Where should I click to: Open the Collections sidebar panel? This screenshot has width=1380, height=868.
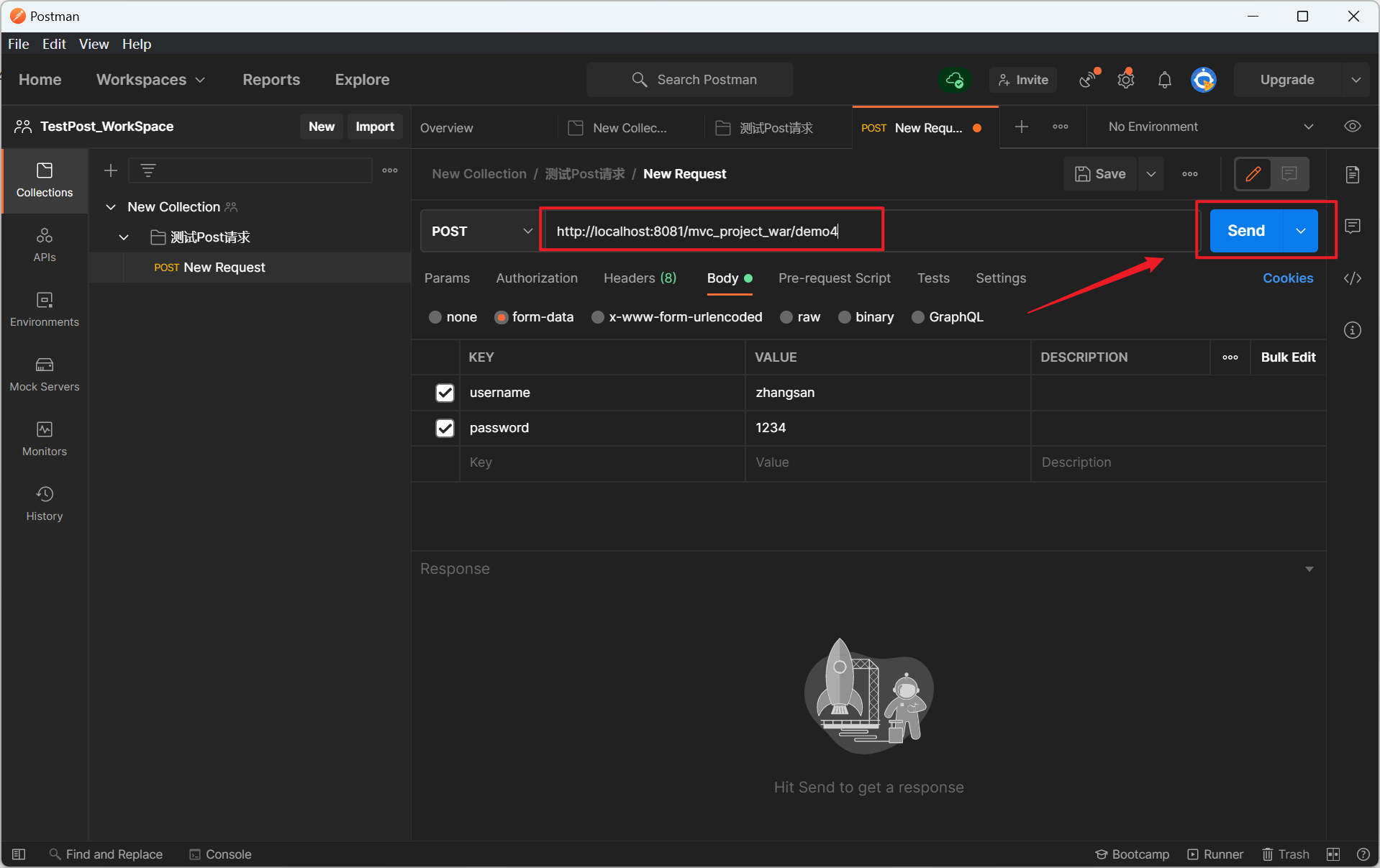tap(45, 181)
